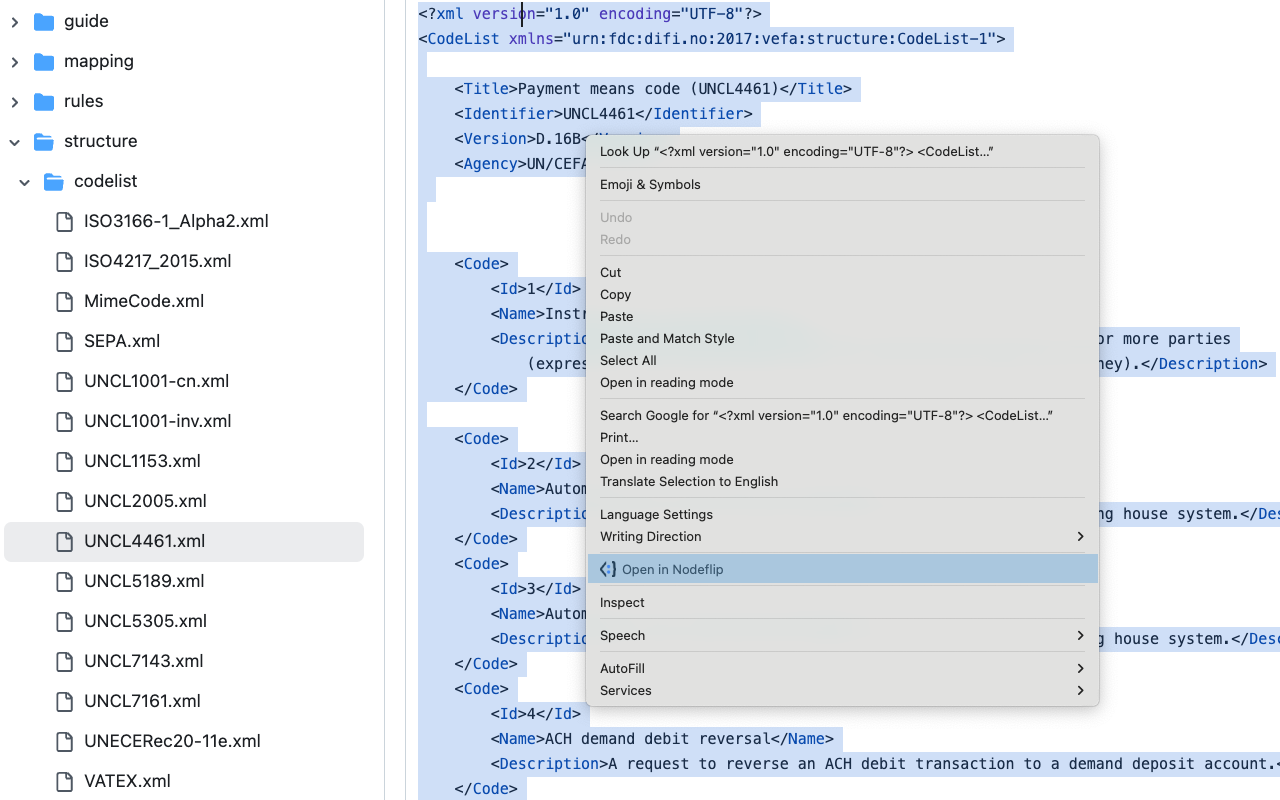Click the structure folder icon
The image size is (1280, 800).
click(x=44, y=141)
